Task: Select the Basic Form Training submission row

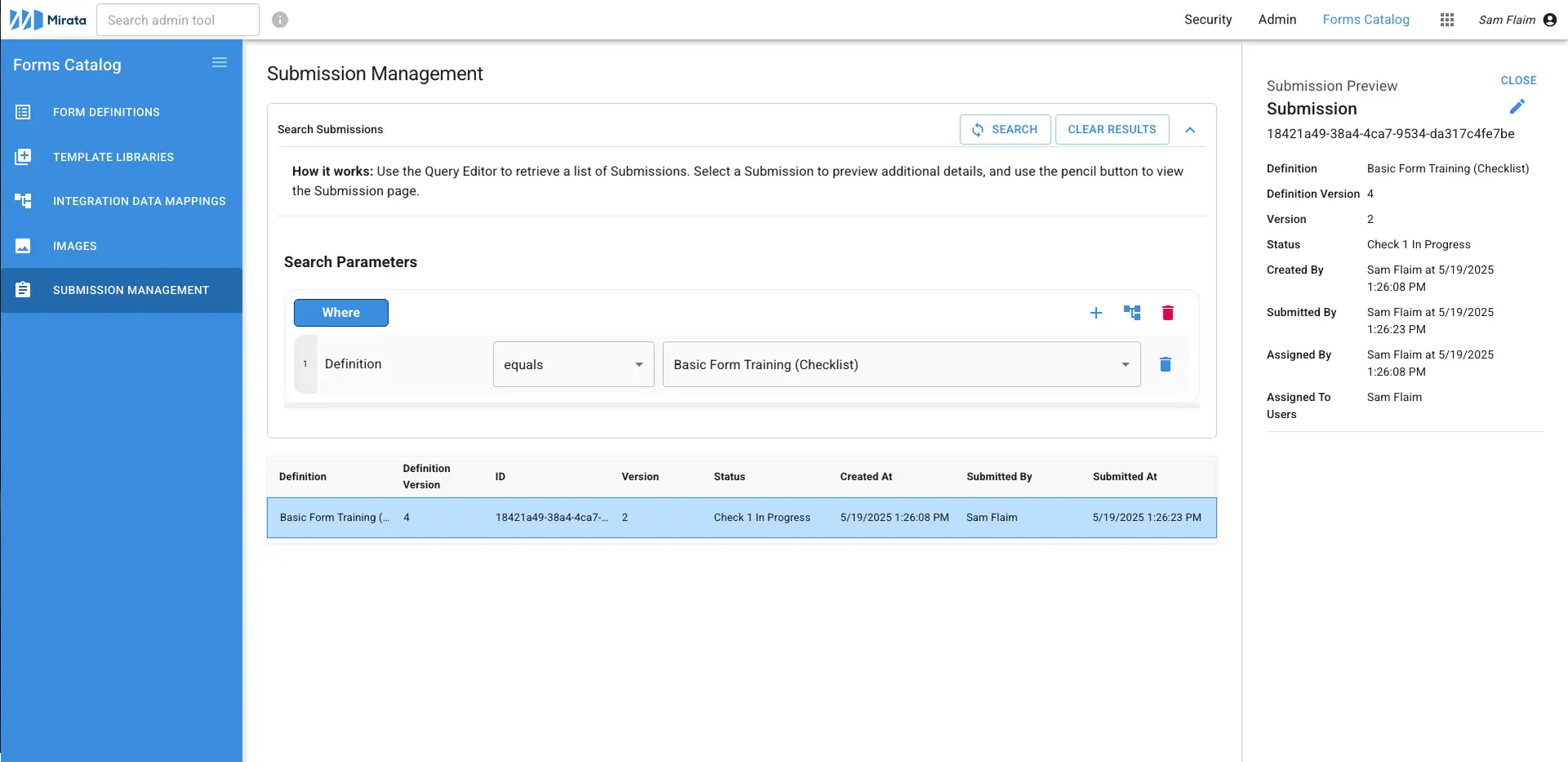Action: point(742,517)
